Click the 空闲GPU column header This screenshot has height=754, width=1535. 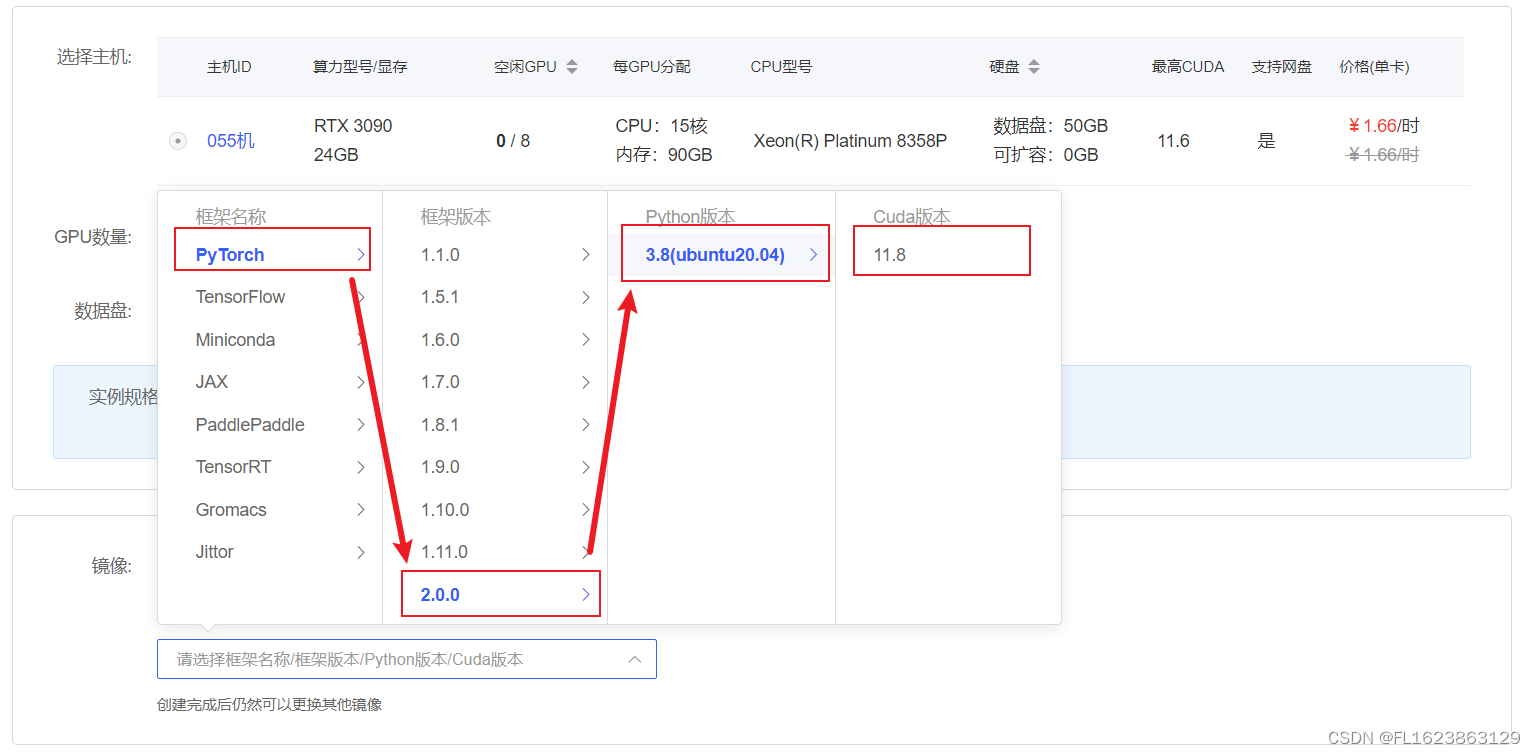click(x=525, y=67)
